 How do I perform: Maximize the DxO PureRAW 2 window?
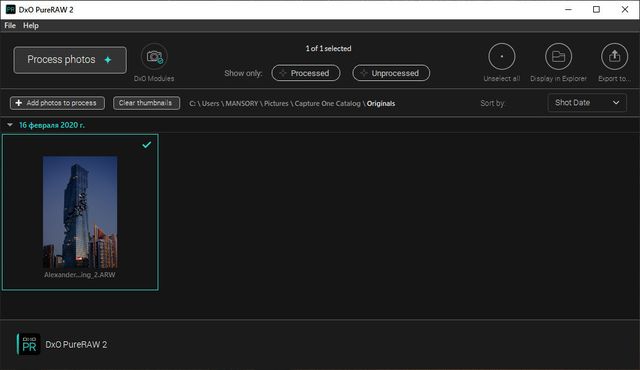[x=596, y=9]
